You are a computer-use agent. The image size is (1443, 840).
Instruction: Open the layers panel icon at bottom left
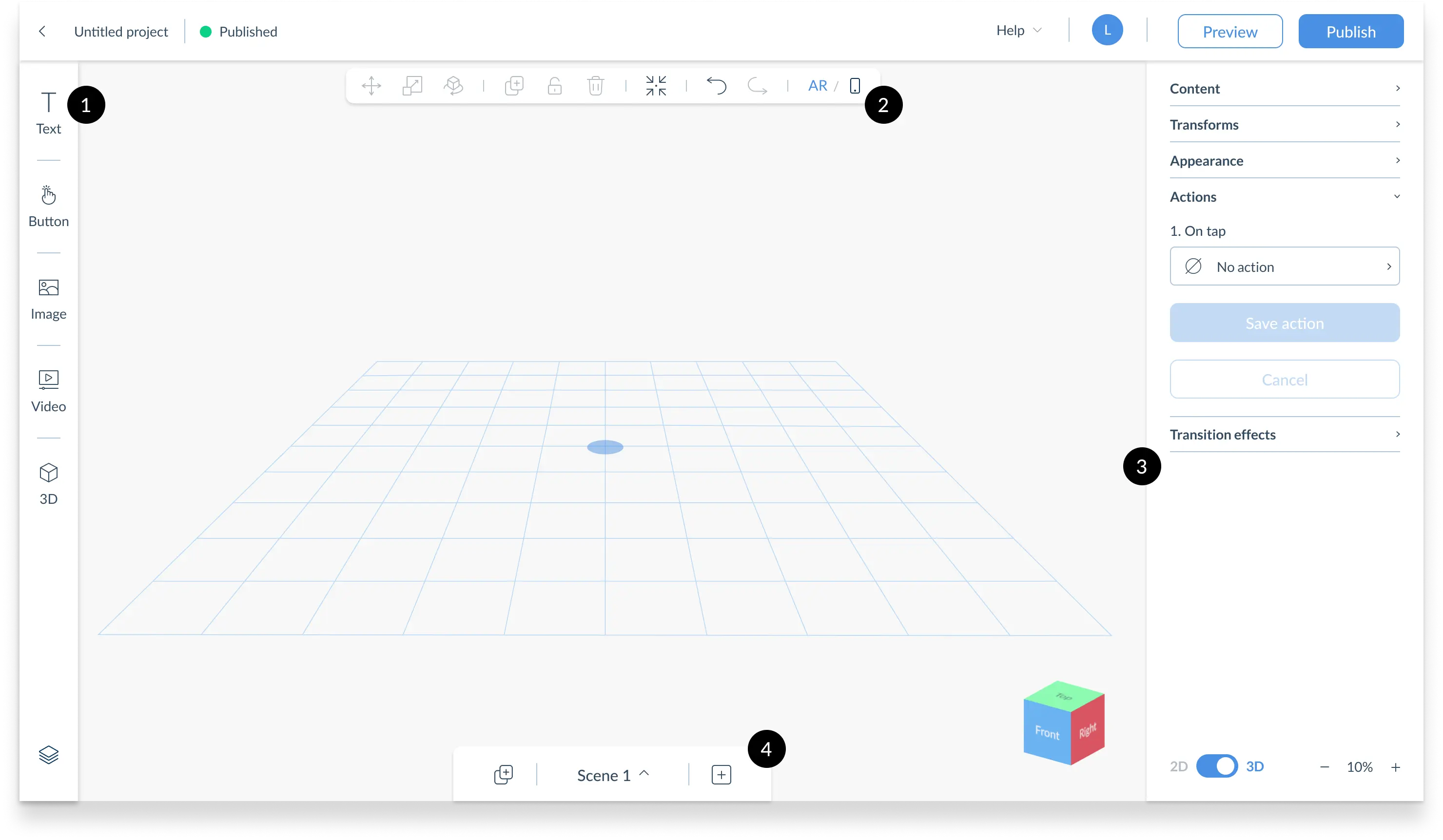48,754
